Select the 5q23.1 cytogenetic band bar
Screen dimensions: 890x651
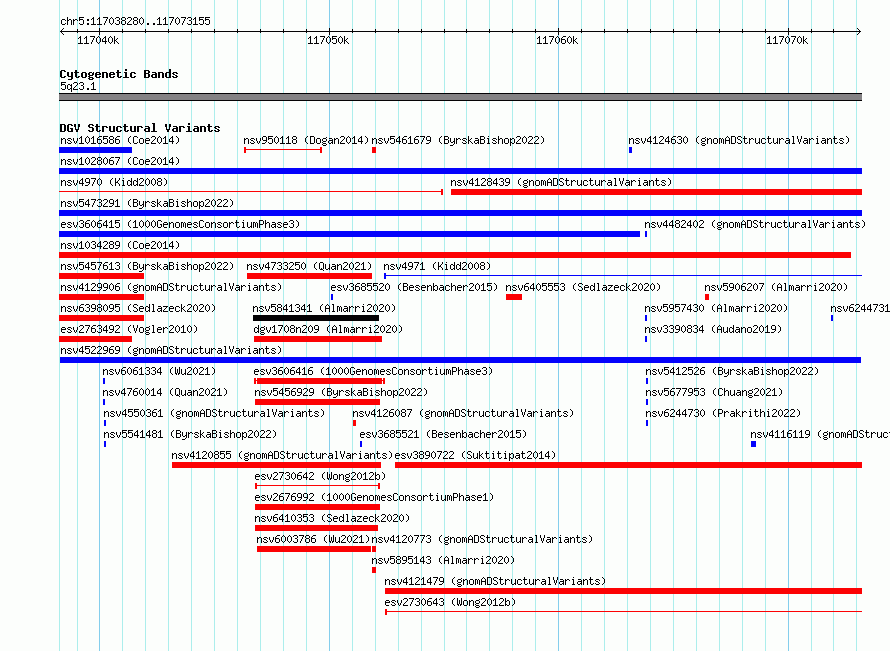[460, 97]
